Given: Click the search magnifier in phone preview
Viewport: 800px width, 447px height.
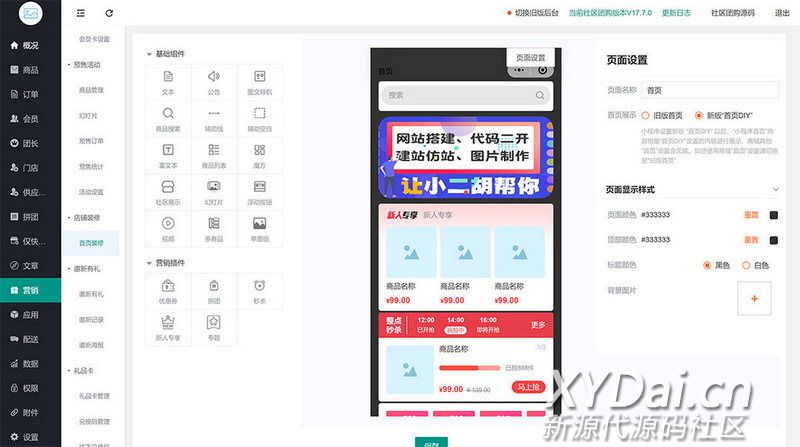Looking at the screenshot, I should [x=540, y=95].
